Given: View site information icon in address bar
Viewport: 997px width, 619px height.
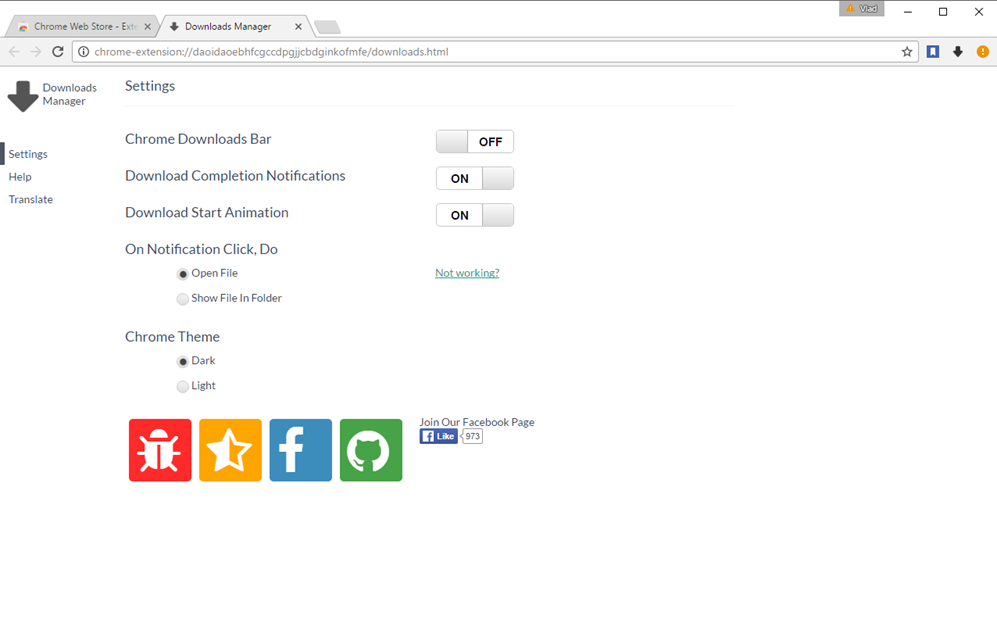Looking at the screenshot, I should [x=83, y=52].
